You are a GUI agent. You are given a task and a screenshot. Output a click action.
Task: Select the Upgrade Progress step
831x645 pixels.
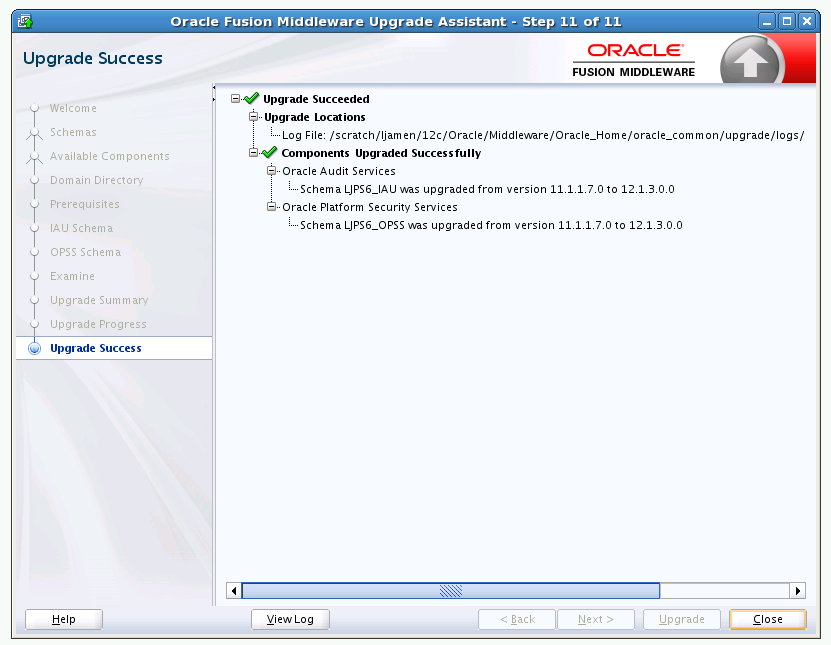[x=98, y=324]
